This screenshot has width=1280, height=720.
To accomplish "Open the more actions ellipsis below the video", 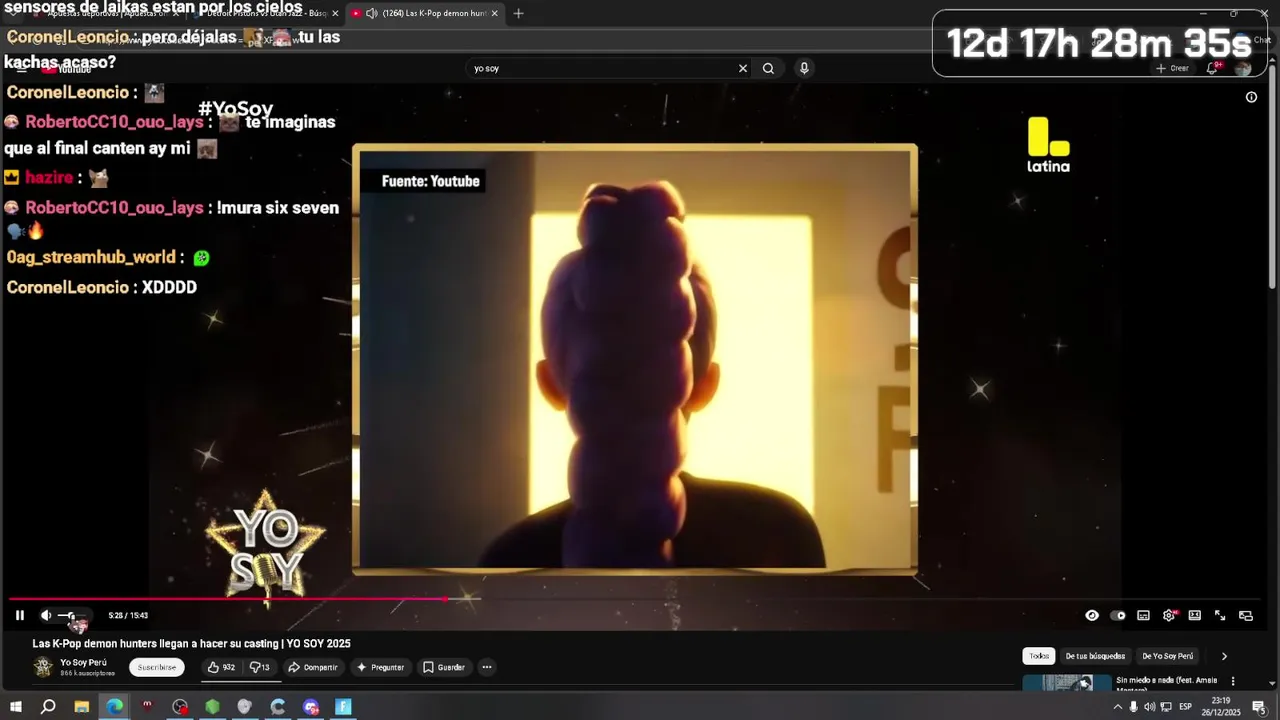I will 487,667.
